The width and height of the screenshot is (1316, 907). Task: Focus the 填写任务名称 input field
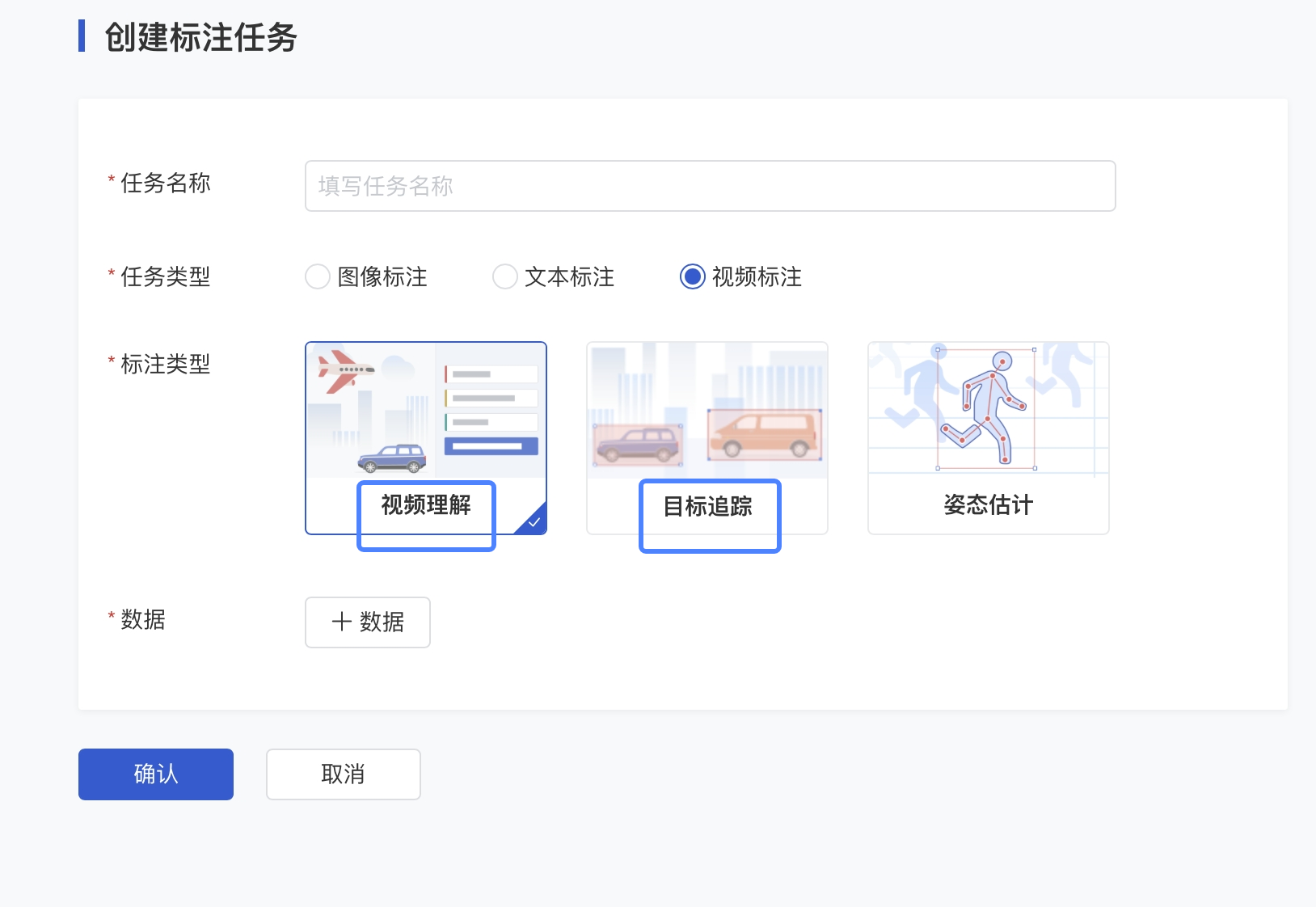710,186
